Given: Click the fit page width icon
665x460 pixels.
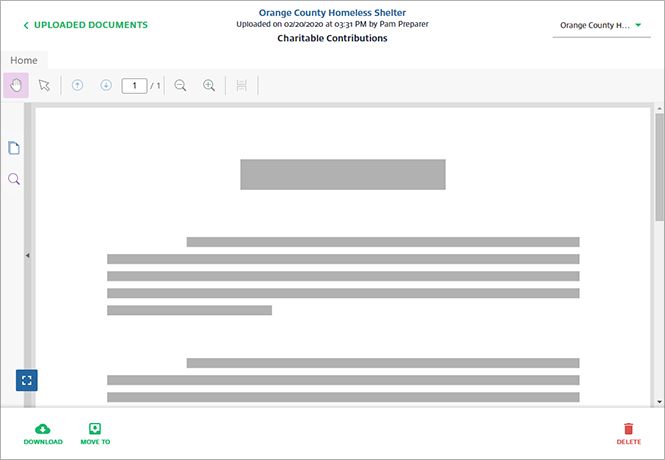Looking at the screenshot, I should 242,85.
